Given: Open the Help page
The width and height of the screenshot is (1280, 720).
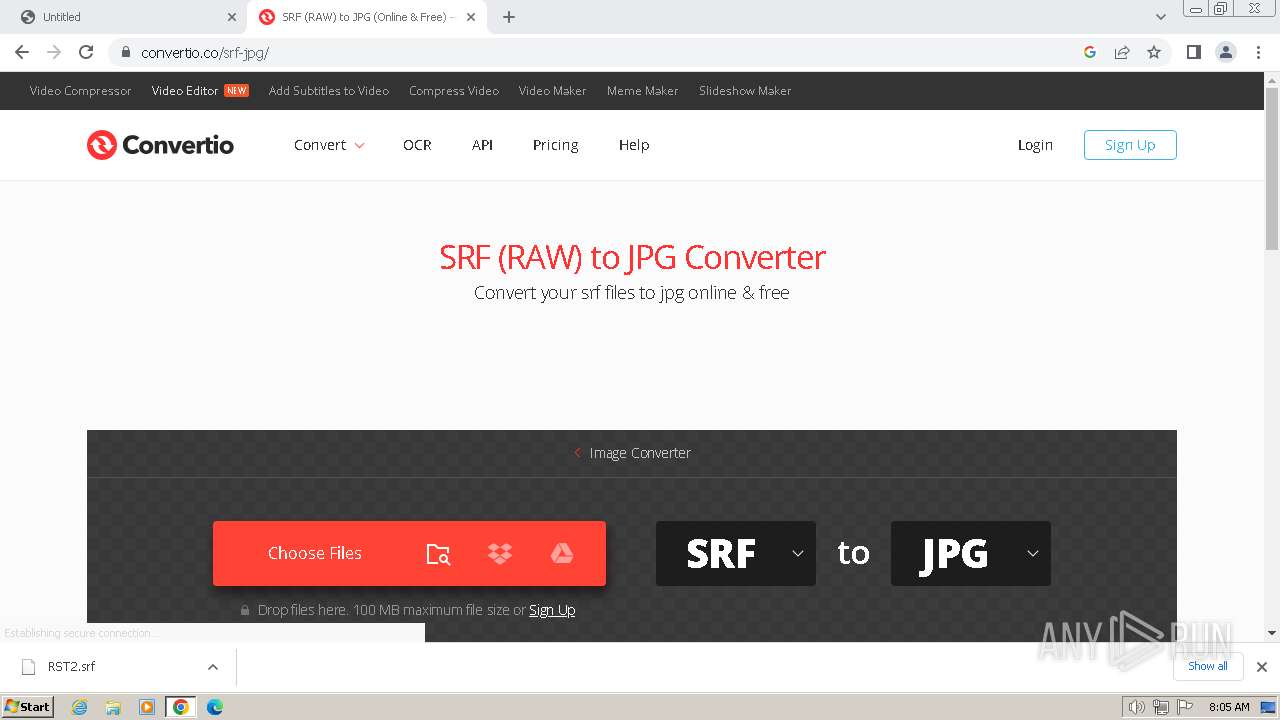Looking at the screenshot, I should pos(634,145).
